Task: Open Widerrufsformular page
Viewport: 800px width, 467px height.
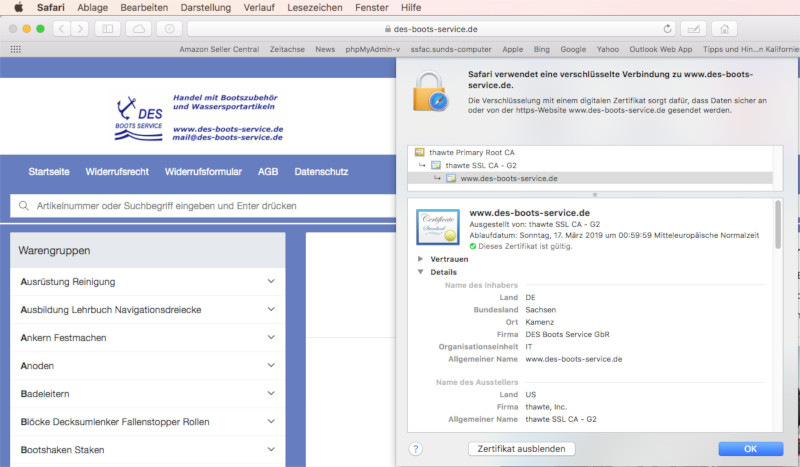Action: (203, 171)
